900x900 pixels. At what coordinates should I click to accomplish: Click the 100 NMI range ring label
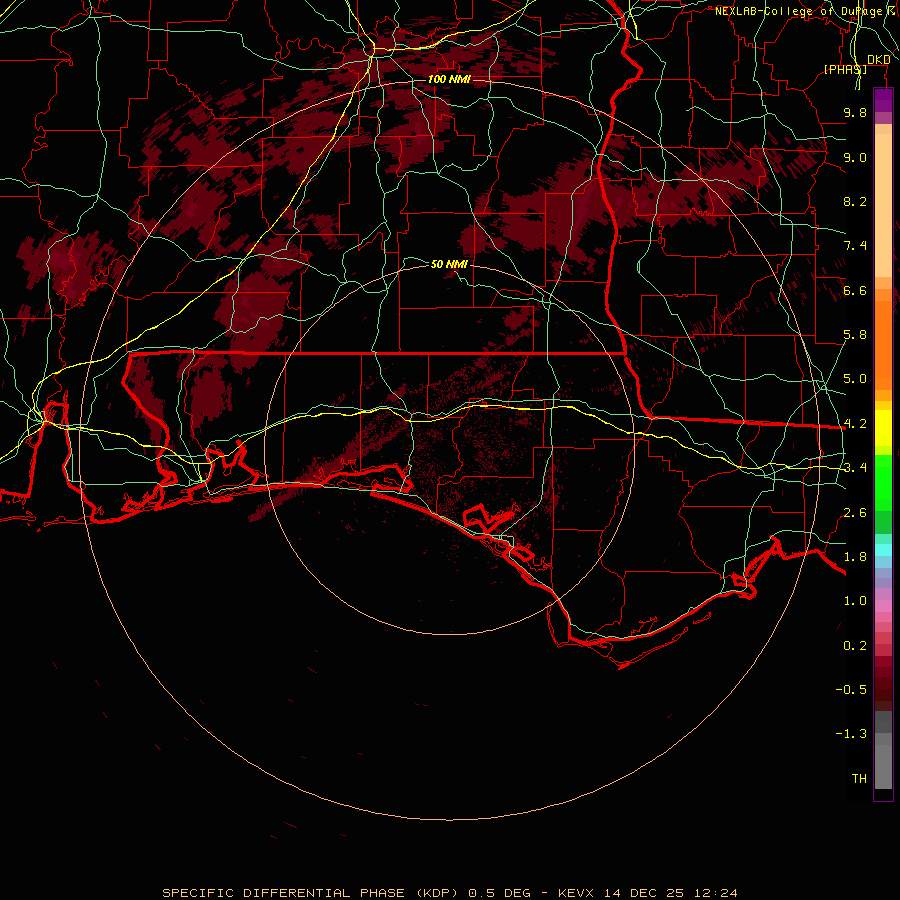tap(449, 79)
